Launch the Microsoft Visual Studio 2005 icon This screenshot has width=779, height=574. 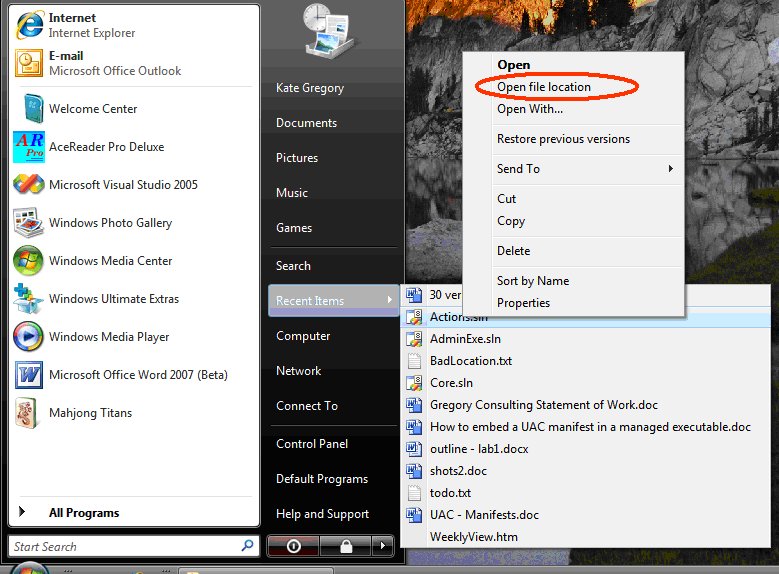tap(28, 184)
